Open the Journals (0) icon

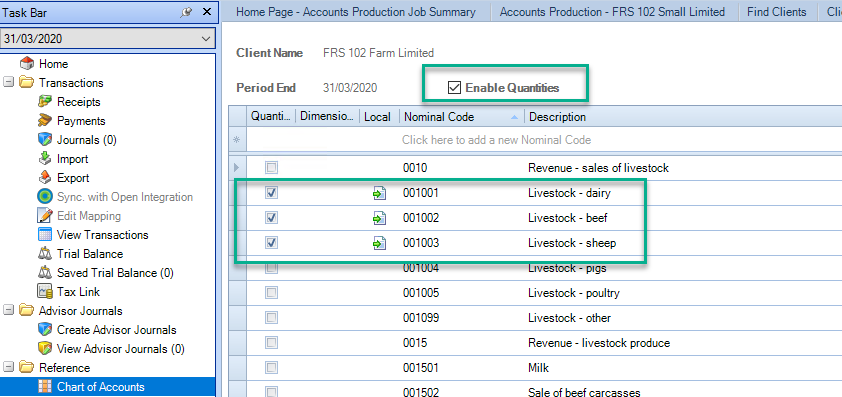coord(45,140)
